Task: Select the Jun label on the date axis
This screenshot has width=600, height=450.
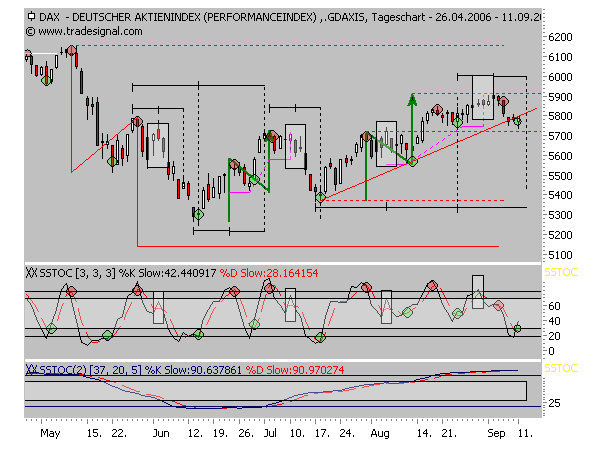Action: [x=161, y=433]
